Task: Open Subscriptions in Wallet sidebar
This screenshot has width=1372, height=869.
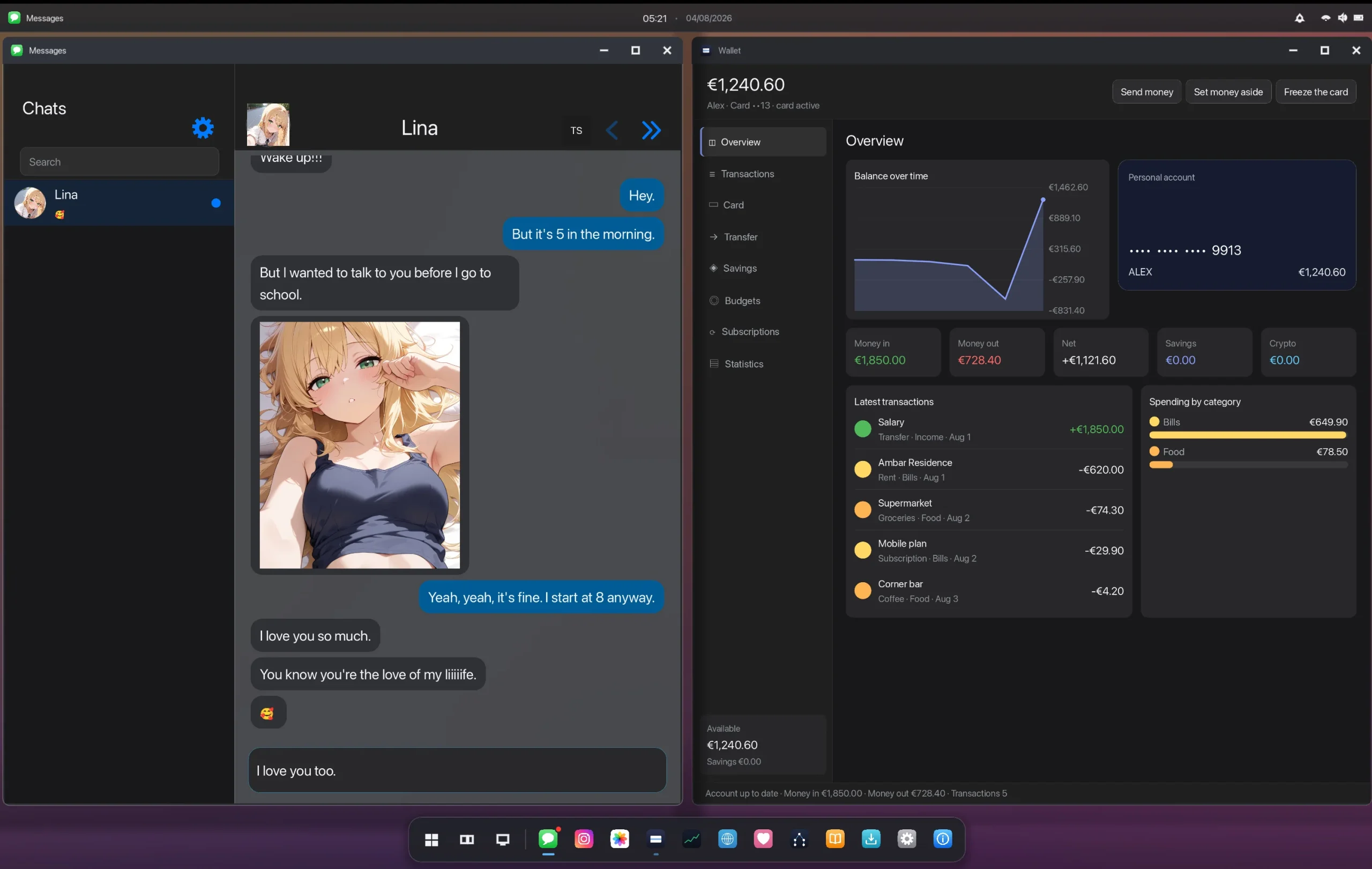Action: pos(763,332)
